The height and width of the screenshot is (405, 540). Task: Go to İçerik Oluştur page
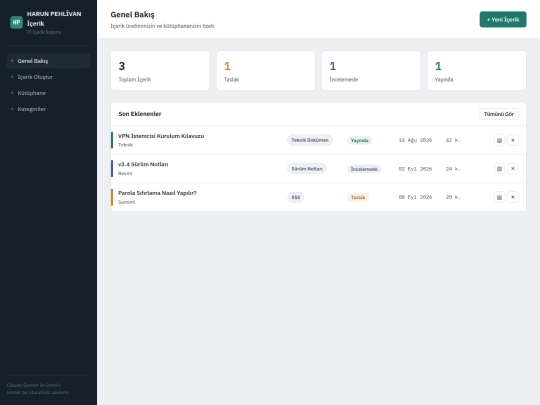pos(49,77)
